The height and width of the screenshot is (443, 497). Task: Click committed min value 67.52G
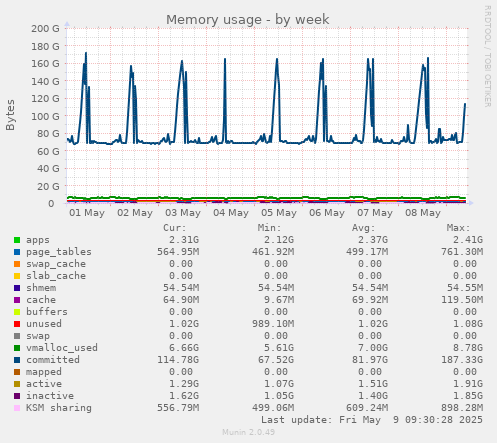click(276, 360)
